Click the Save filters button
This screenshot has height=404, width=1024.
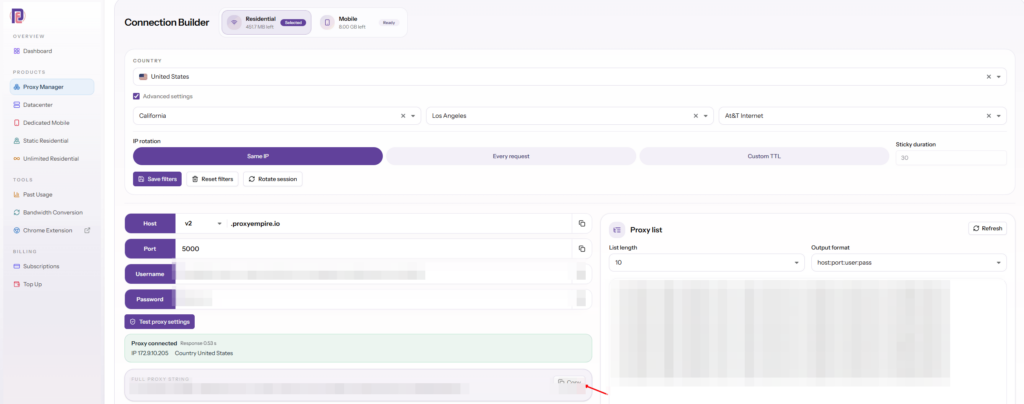tap(157, 179)
